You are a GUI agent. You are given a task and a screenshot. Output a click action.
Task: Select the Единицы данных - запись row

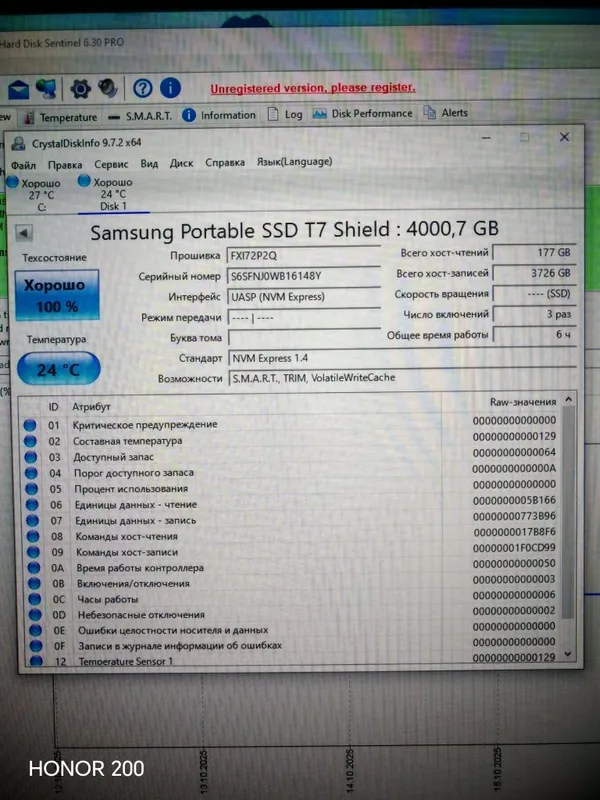[x=291, y=518]
